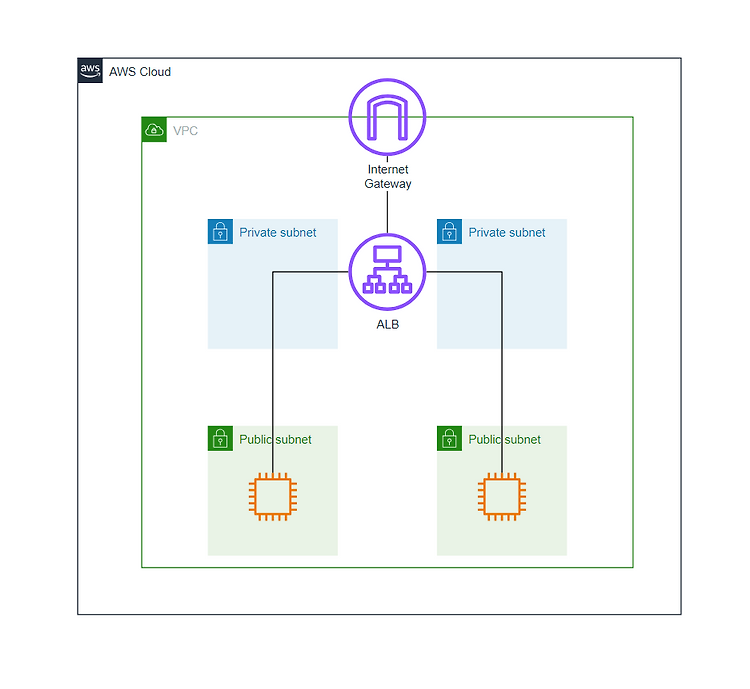Click the left Public subnet lock icon
The image size is (750, 689).
coord(220,438)
